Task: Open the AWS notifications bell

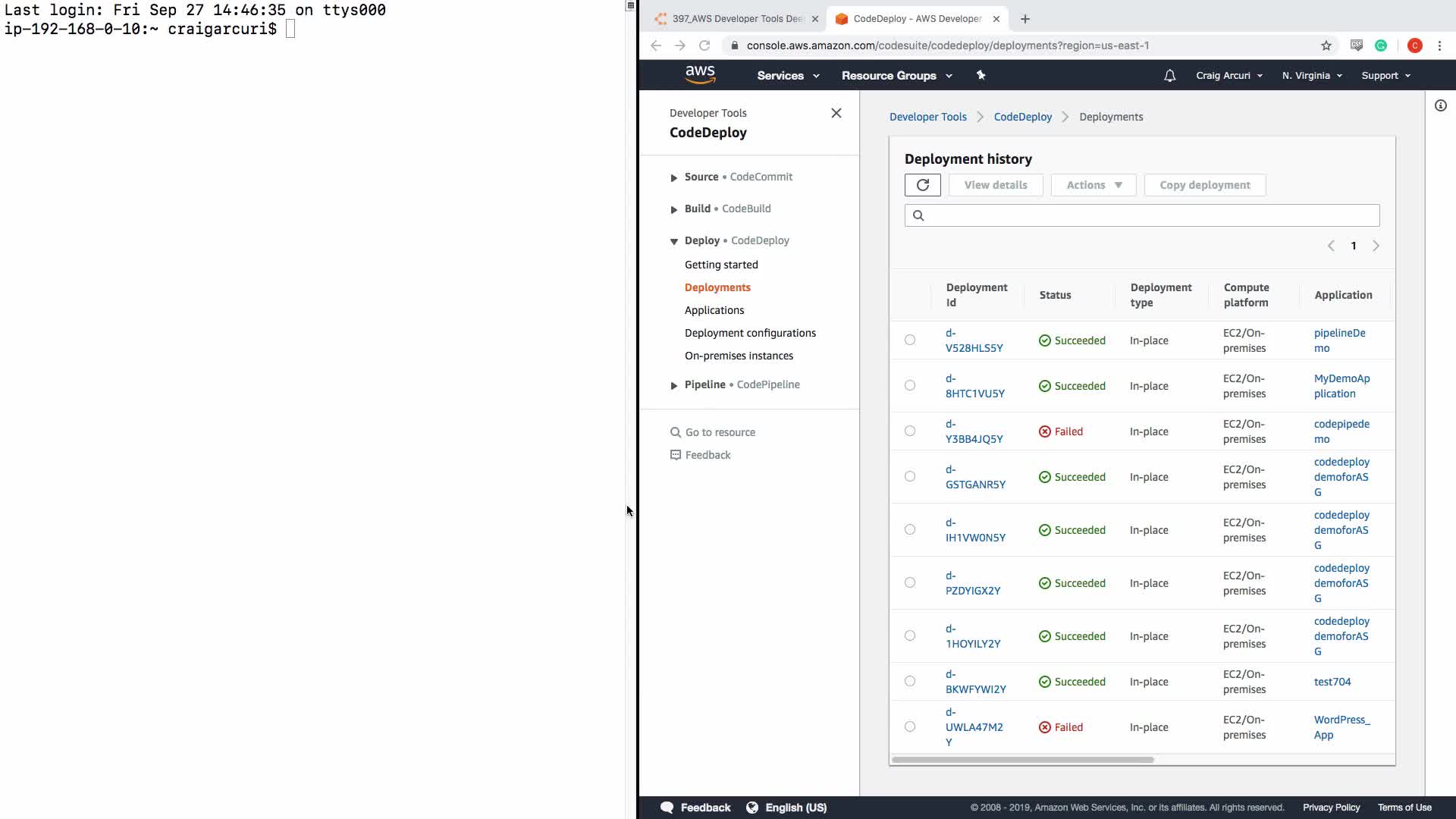Action: point(1169,76)
